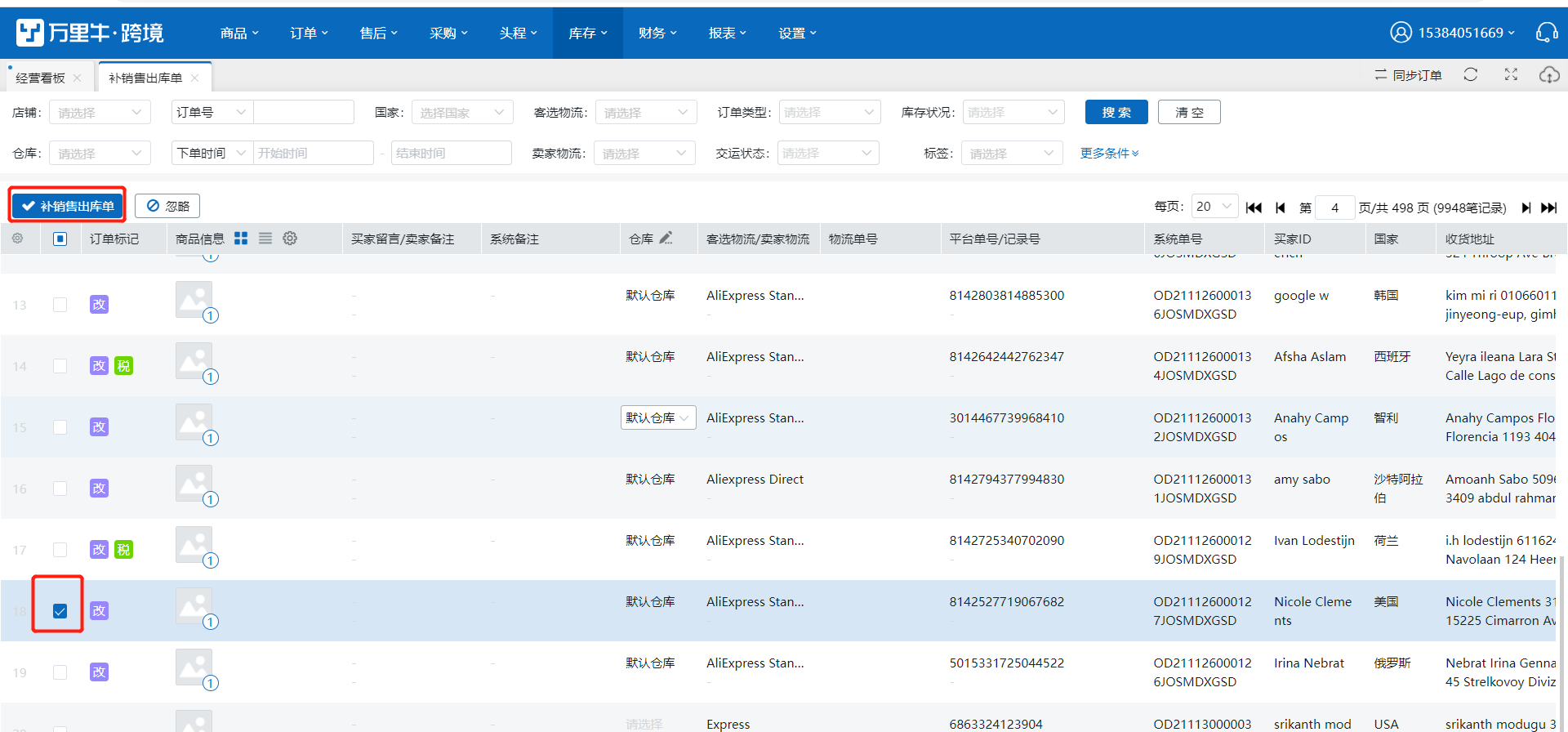Toggle fullscreen expand icon

pos(1511,74)
